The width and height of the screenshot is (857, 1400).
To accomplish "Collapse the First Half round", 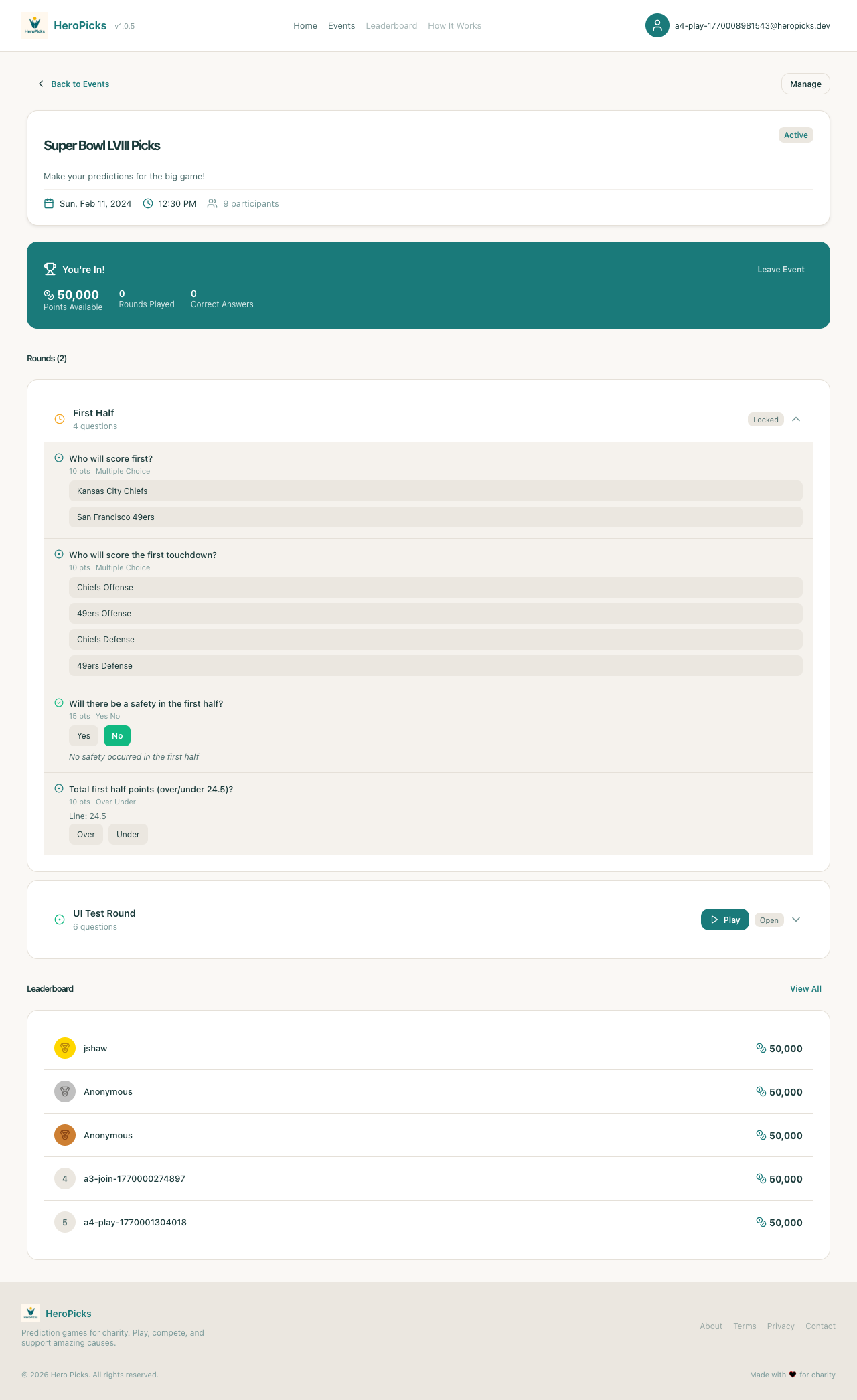I will pos(796,419).
